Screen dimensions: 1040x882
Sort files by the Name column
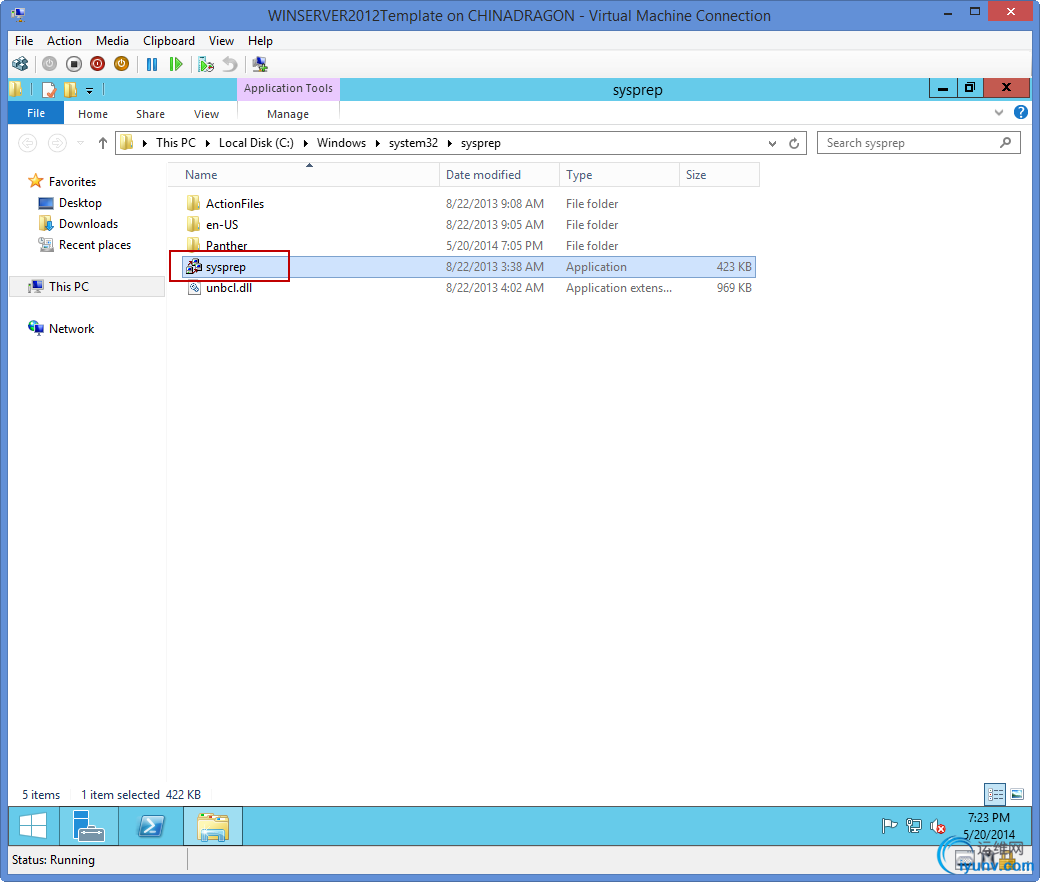[303, 175]
